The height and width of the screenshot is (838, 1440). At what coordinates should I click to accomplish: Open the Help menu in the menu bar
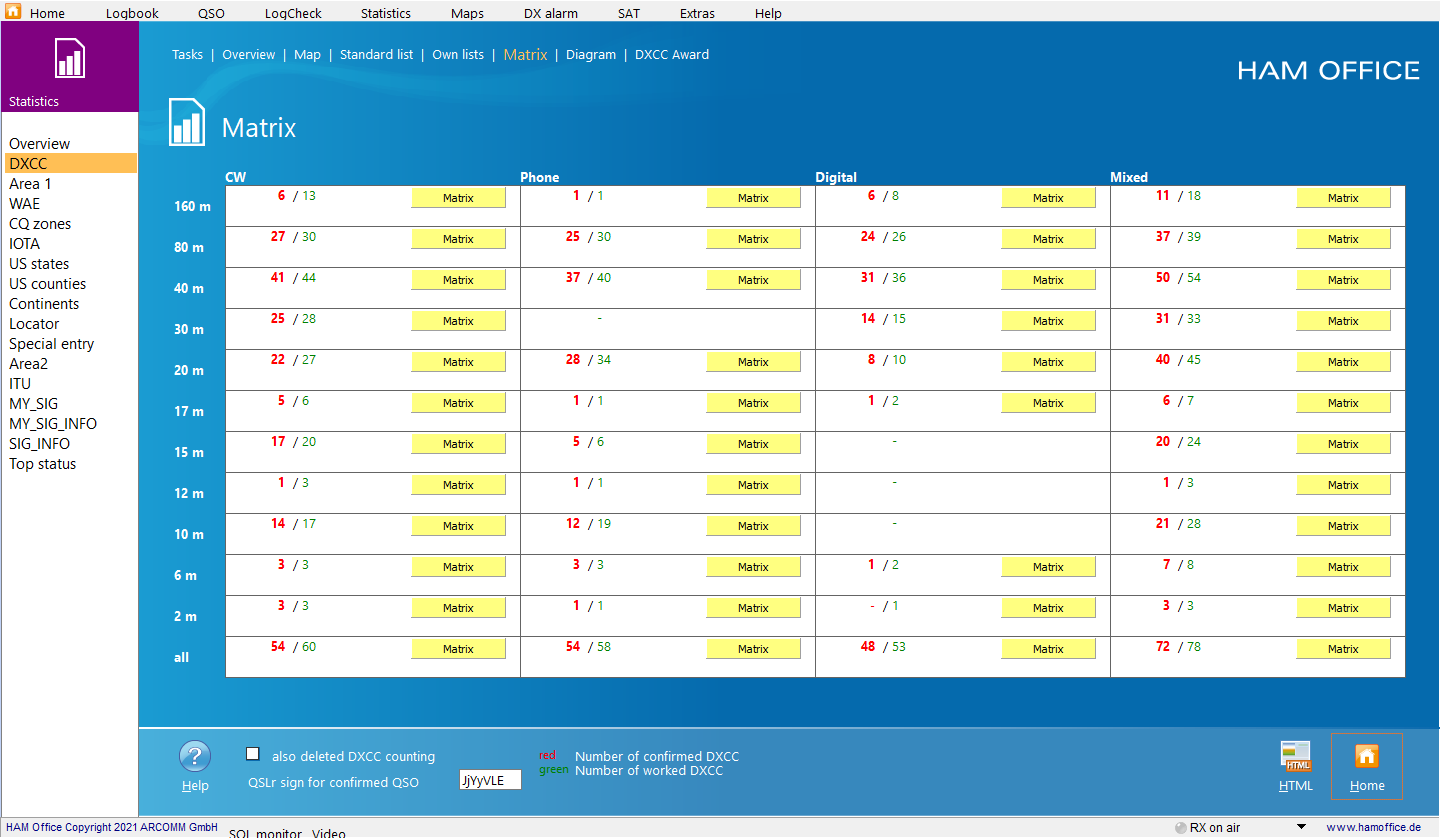click(768, 13)
